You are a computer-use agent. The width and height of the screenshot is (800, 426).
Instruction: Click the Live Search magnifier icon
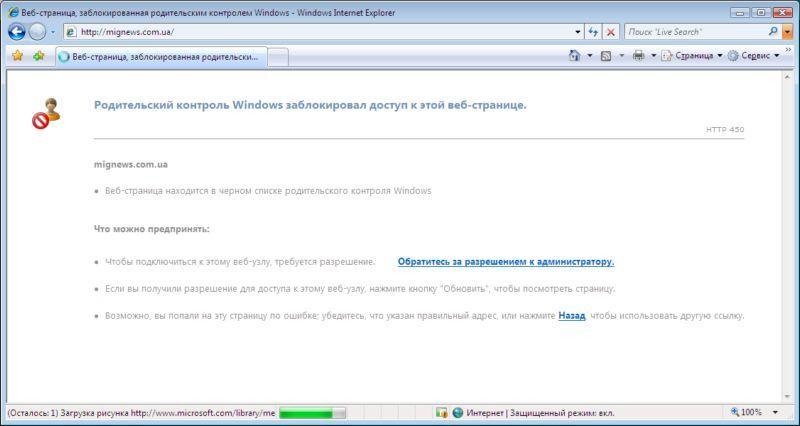[x=773, y=32]
